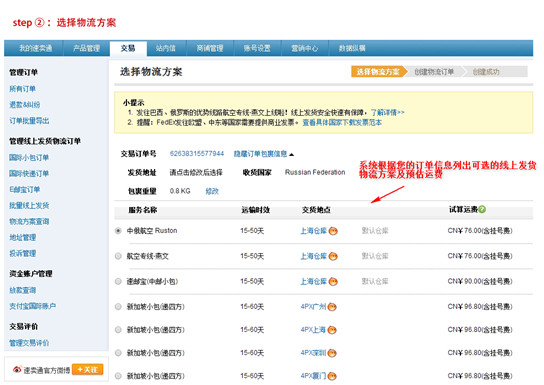Open 交易 tab
544x385 pixels.
pos(128,48)
